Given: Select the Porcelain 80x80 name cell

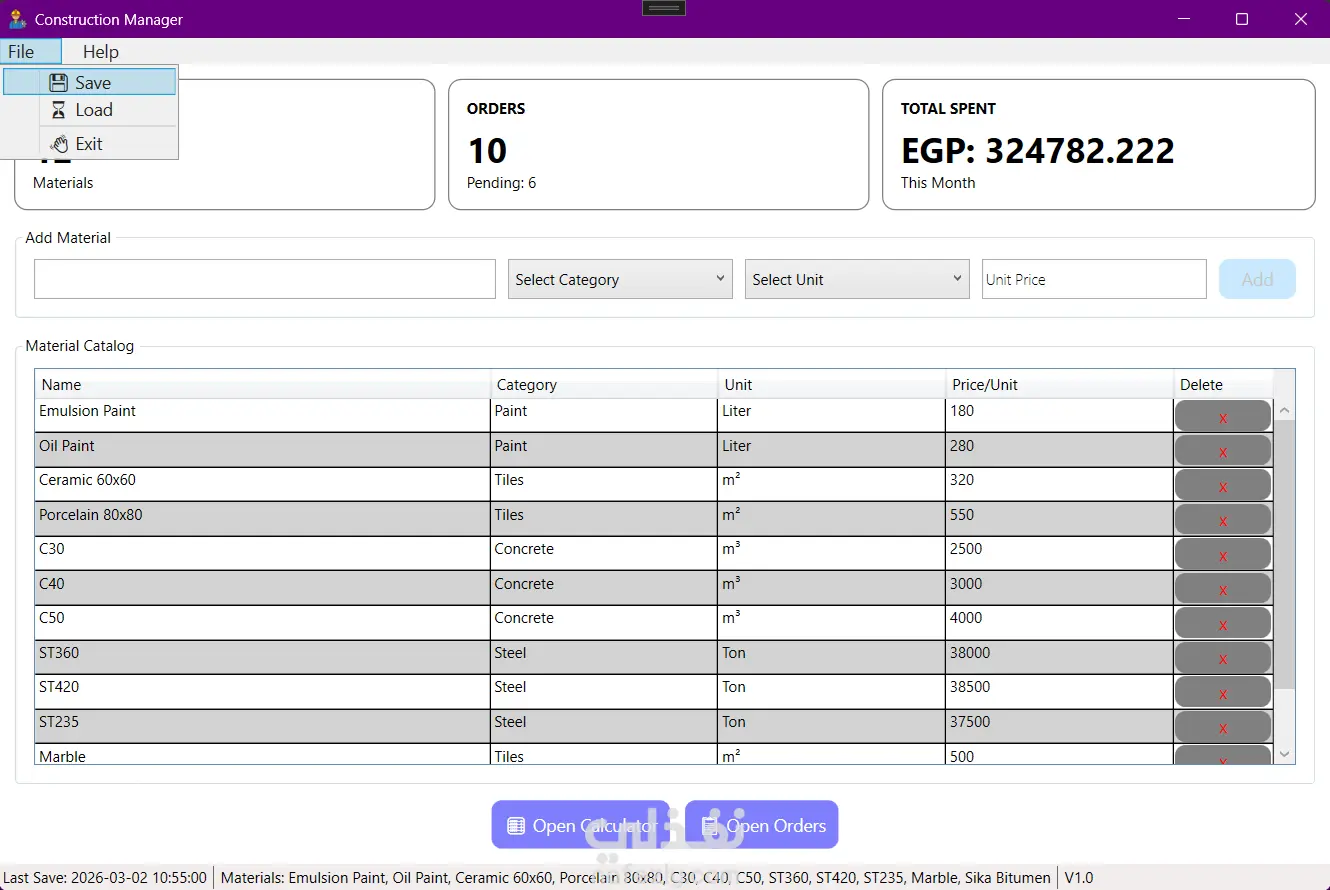Looking at the screenshot, I should coord(263,519).
